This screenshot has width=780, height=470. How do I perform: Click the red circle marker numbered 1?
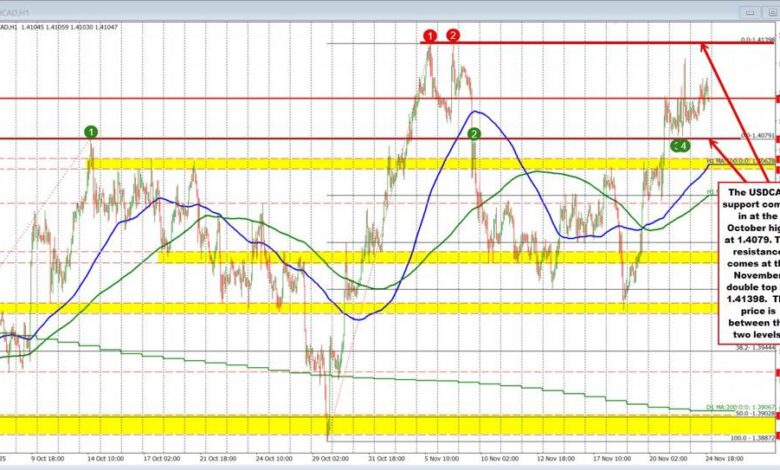[x=429, y=36]
